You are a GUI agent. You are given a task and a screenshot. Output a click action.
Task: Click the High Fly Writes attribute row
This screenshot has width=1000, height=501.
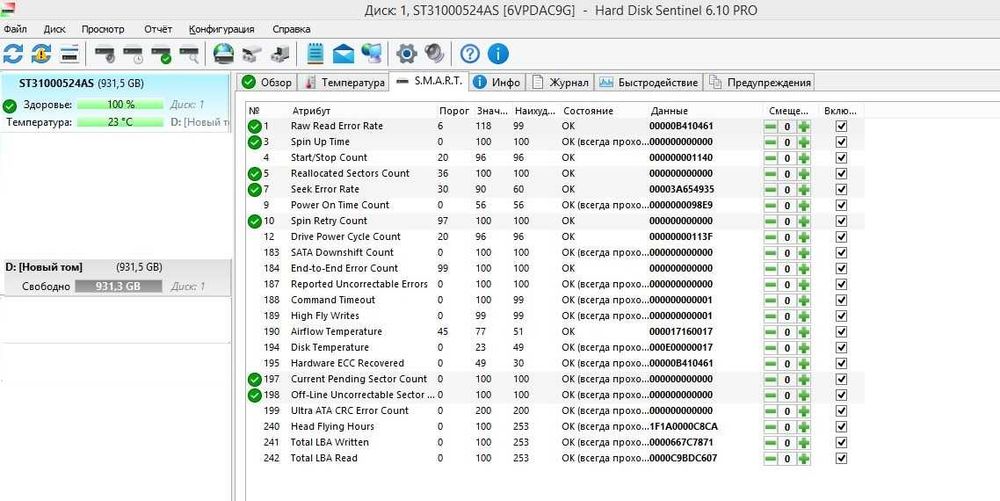coord(555,316)
